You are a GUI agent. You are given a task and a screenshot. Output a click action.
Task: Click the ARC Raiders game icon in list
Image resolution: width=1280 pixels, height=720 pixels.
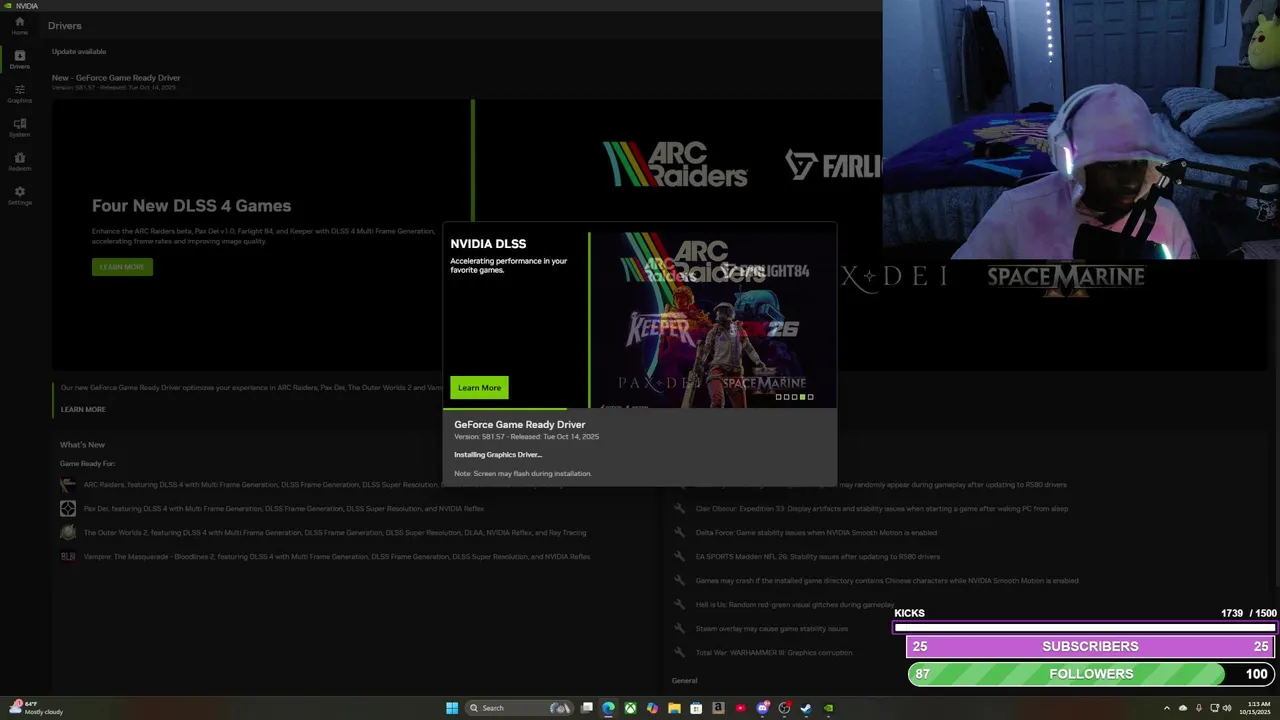(x=68, y=485)
